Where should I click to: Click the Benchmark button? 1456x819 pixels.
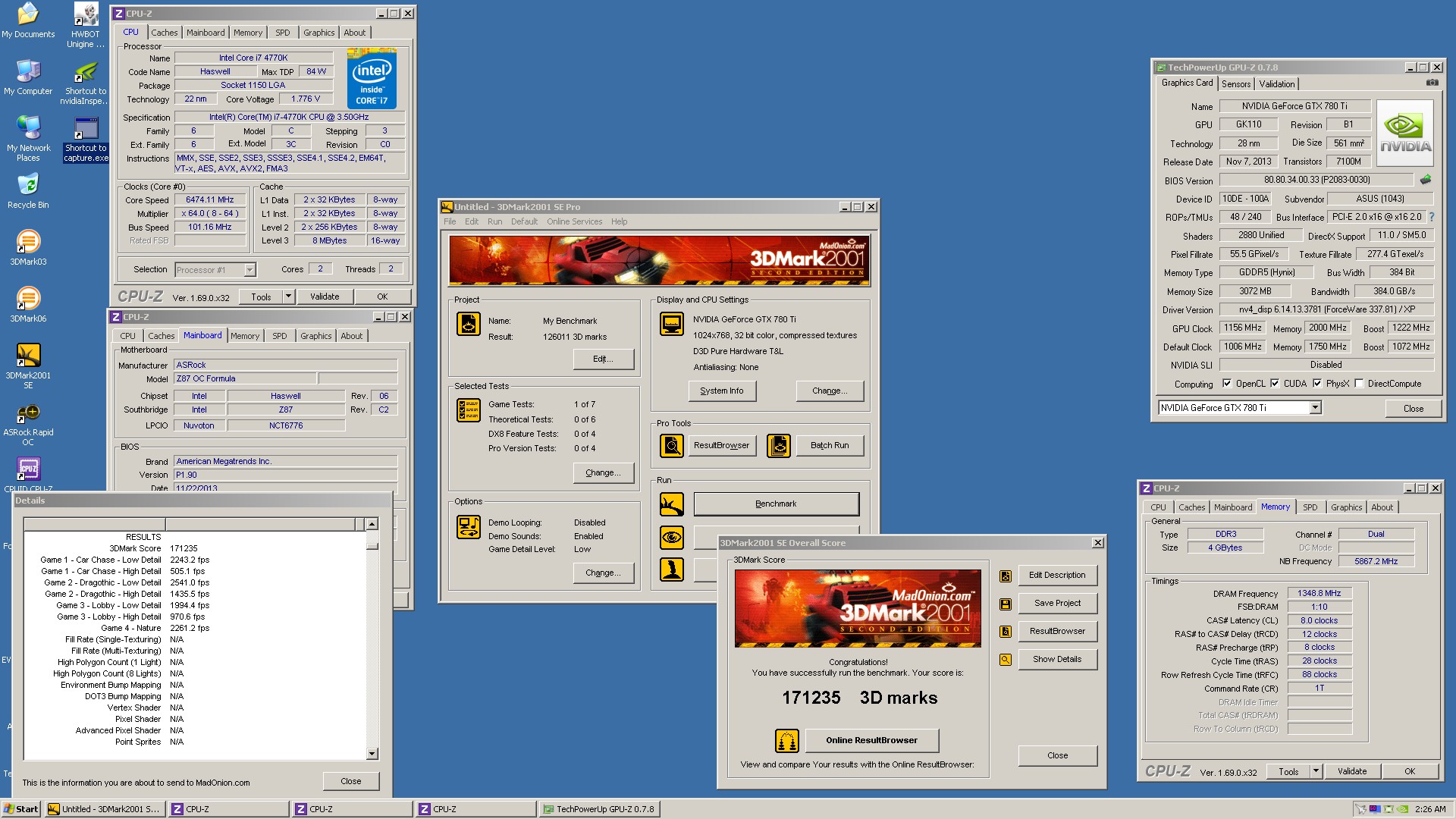(x=776, y=504)
